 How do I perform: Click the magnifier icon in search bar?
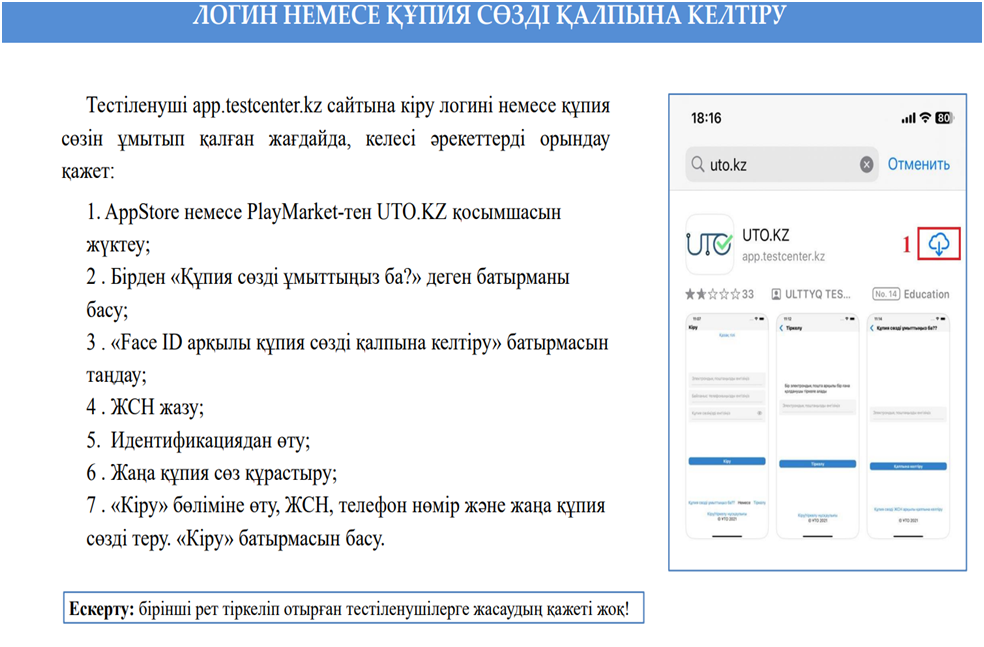pyautogui.click(x=698, y=164)
